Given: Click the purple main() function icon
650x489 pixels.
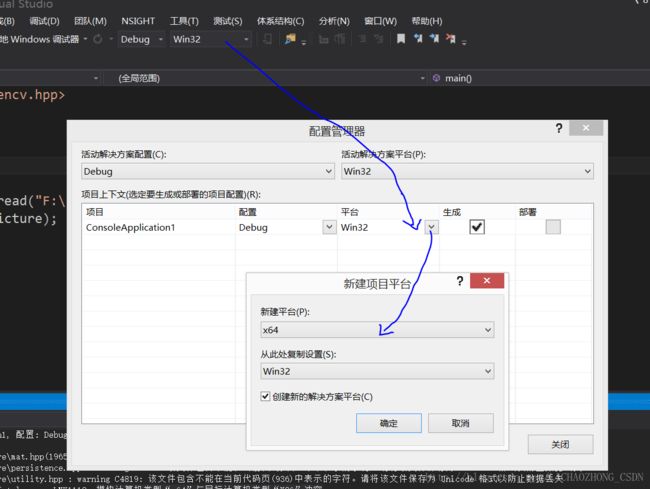Looking at the screenshot, I should [x=436, y=78].
